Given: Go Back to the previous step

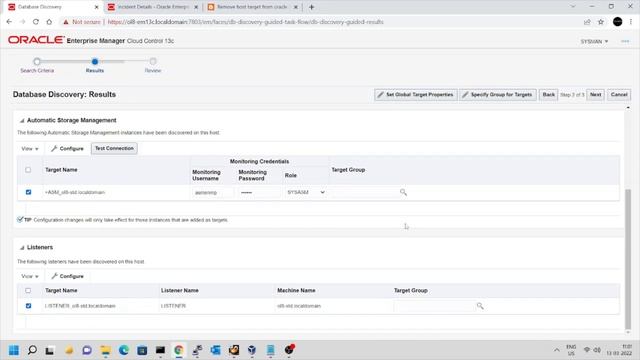Looking at the screenshot, I should [548, 95].
